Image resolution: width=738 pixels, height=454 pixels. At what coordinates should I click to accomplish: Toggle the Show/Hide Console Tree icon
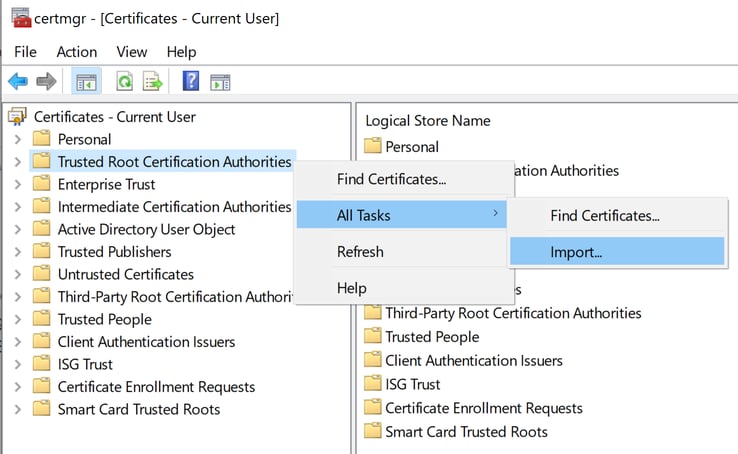tap(86, 82)
